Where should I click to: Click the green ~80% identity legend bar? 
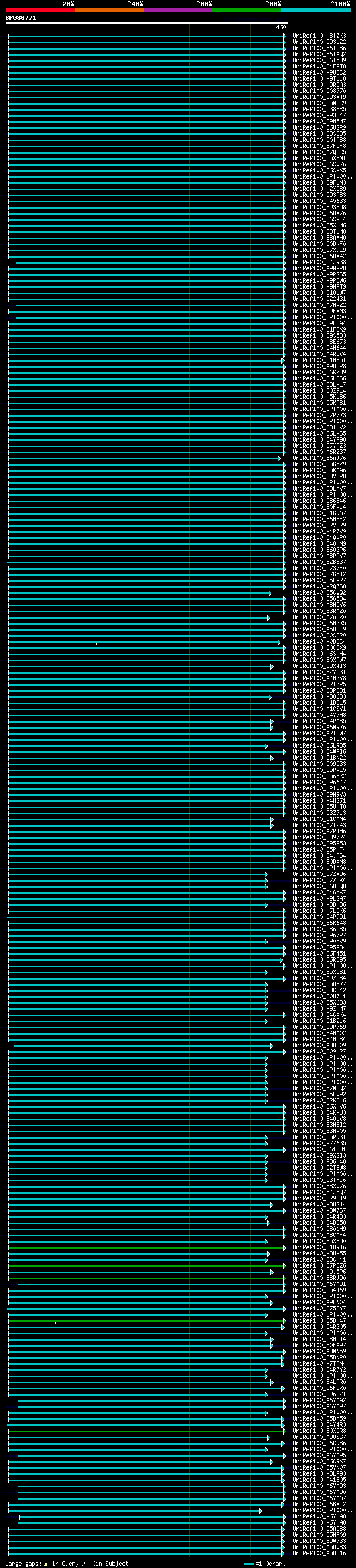(x=247, y=10)
